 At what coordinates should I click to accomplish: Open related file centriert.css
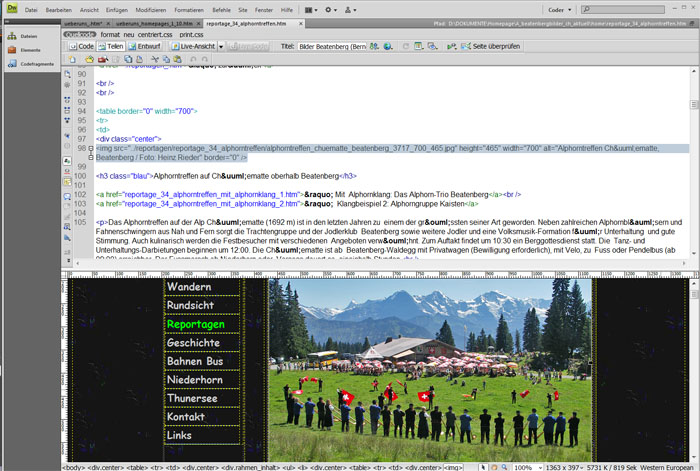coord(155,34)
